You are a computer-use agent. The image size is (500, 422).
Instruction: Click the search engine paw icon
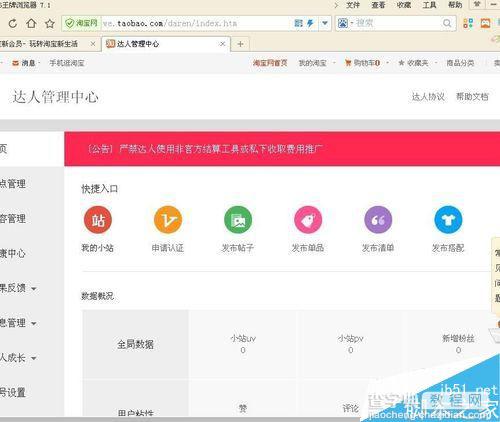pyautogui.click(x=343, y=23)
